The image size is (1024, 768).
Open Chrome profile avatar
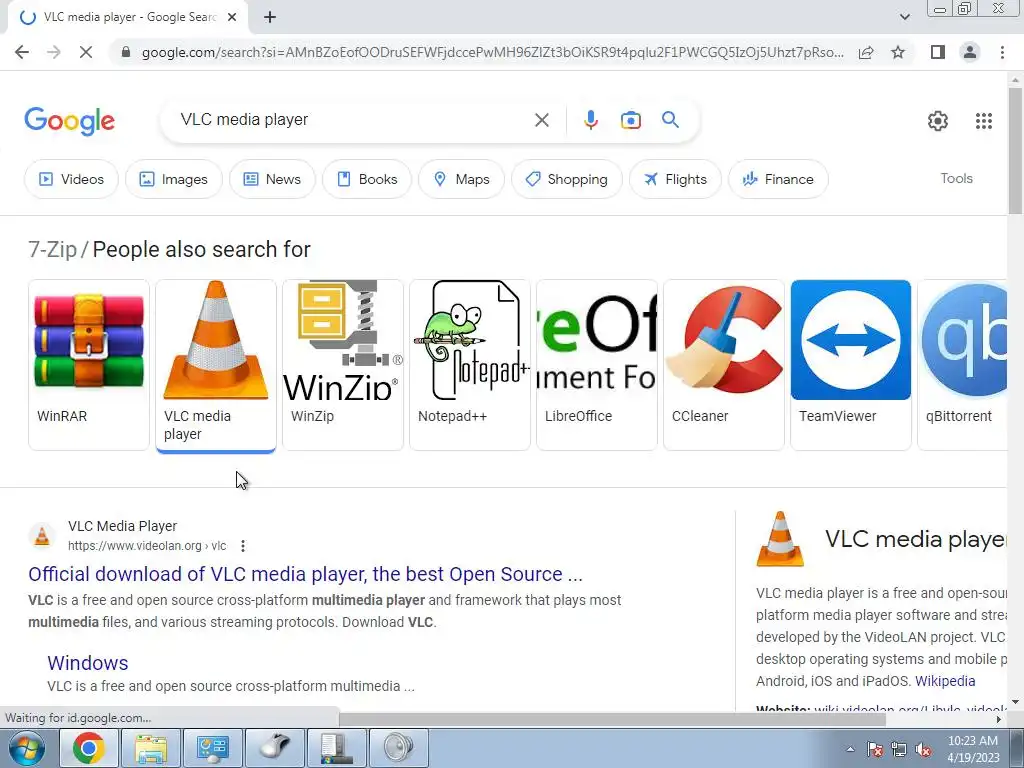[970, 52]
